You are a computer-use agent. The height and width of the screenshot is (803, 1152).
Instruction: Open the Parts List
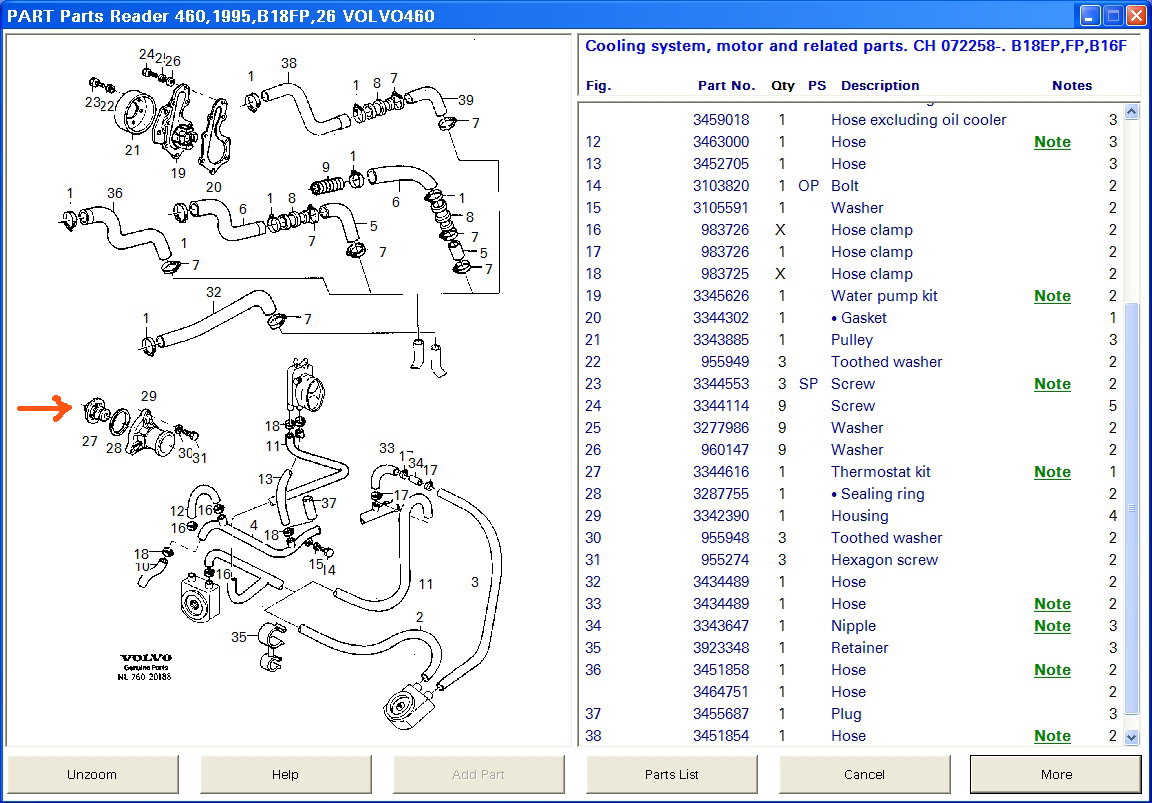coord(672,774)
